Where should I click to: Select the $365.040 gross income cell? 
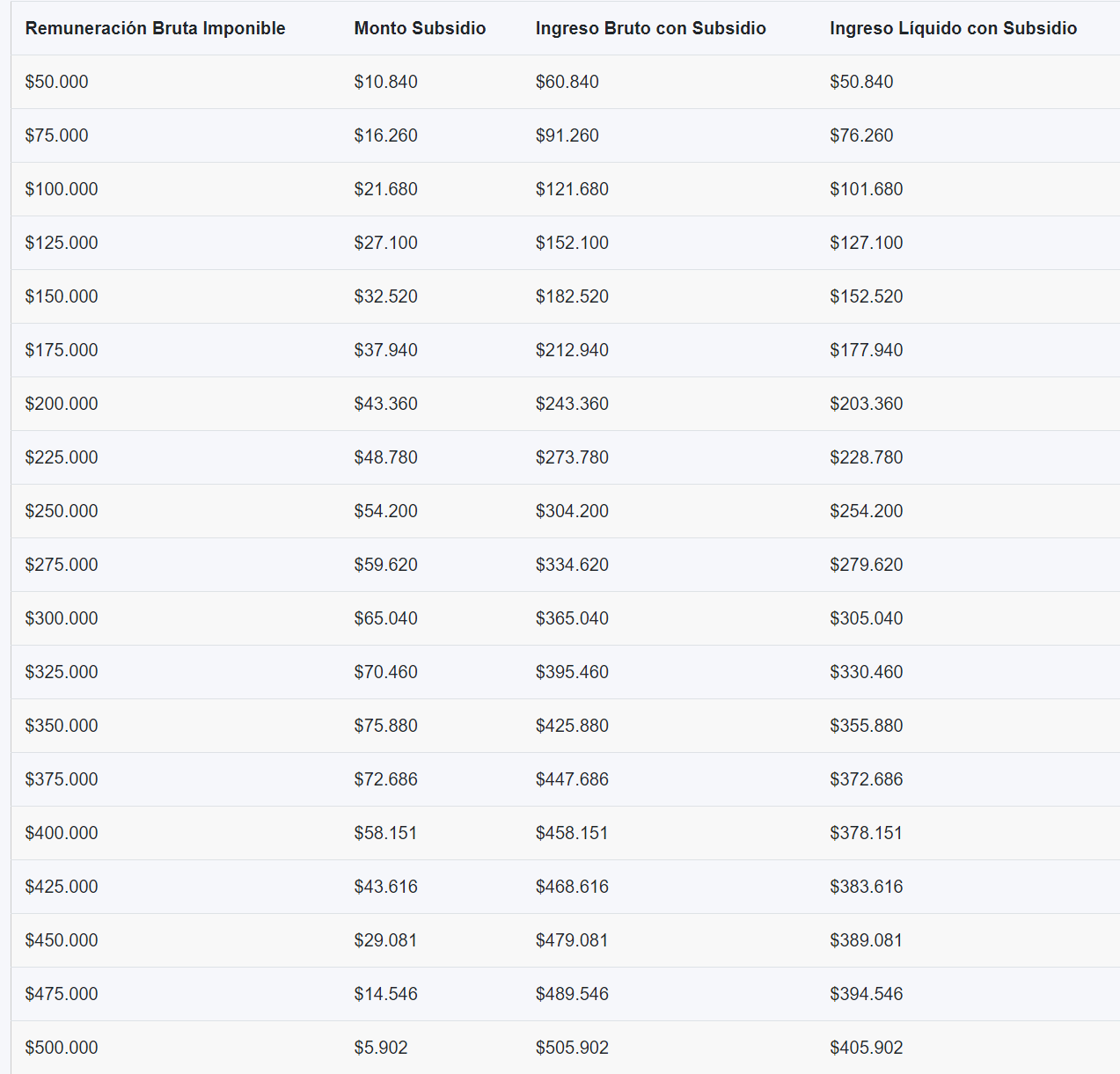(572, 618)
